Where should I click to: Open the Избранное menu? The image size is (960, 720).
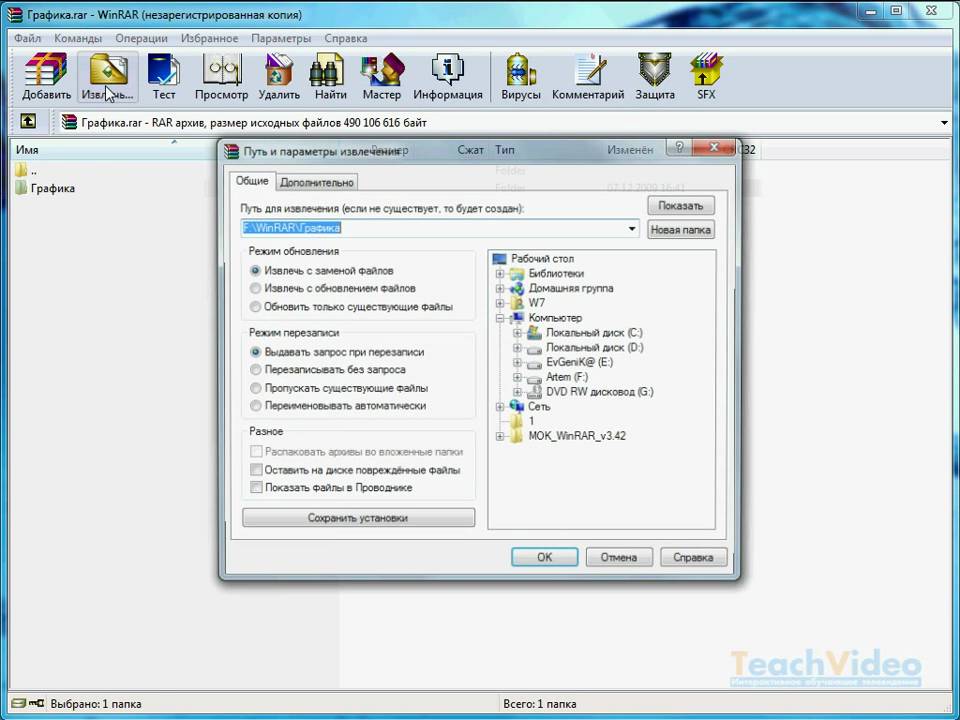[x=209, y=38]
